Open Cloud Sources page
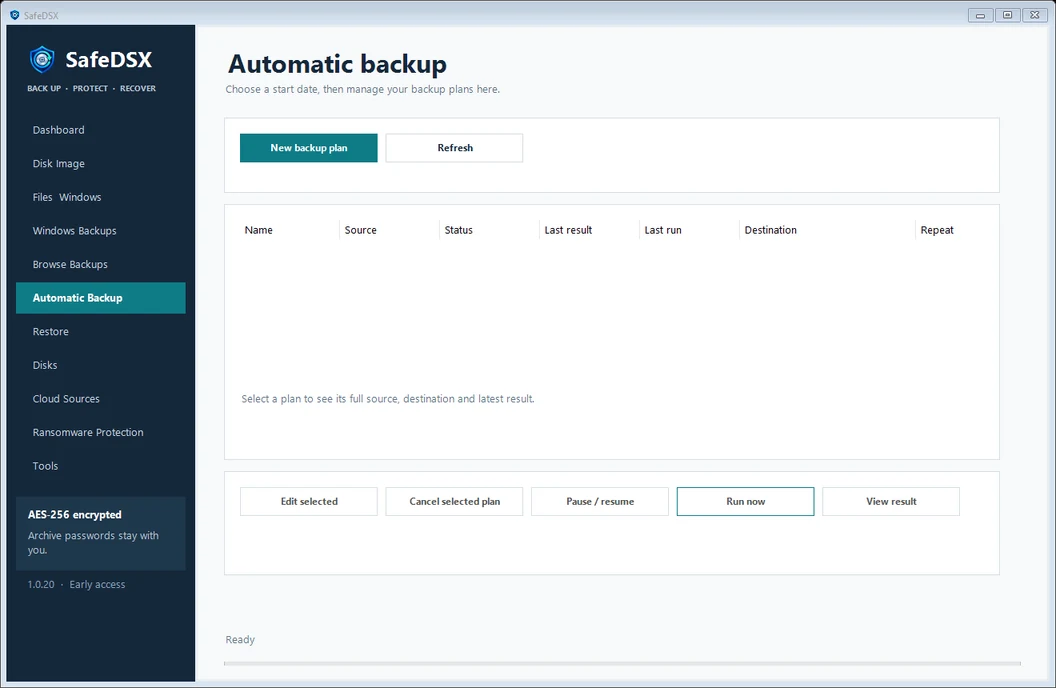 pos(100,399)
